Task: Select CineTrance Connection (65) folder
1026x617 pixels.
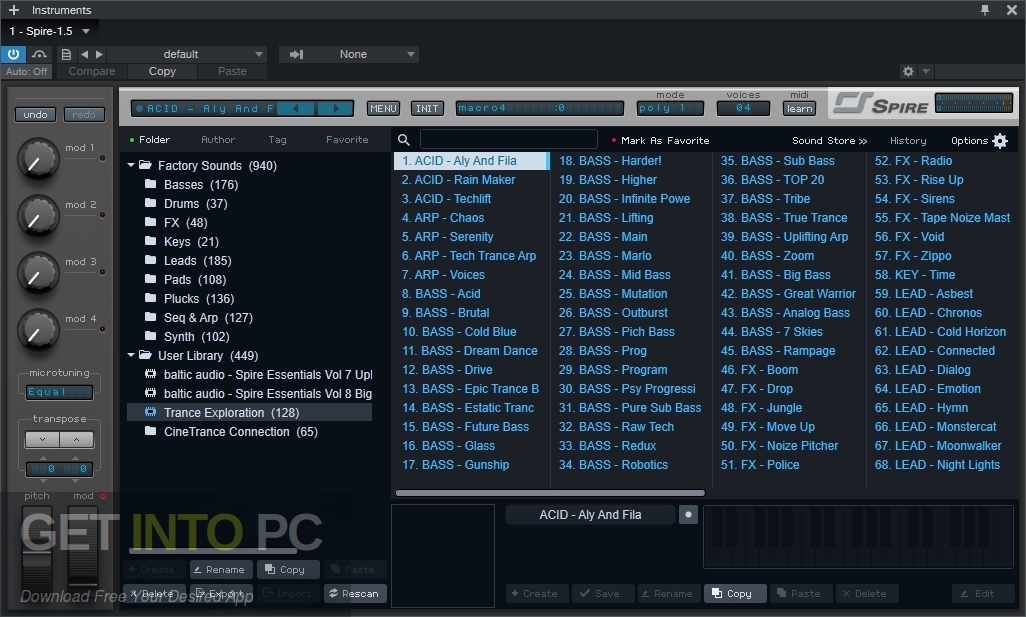Action: pyautogui.click(x=232, y=432)
